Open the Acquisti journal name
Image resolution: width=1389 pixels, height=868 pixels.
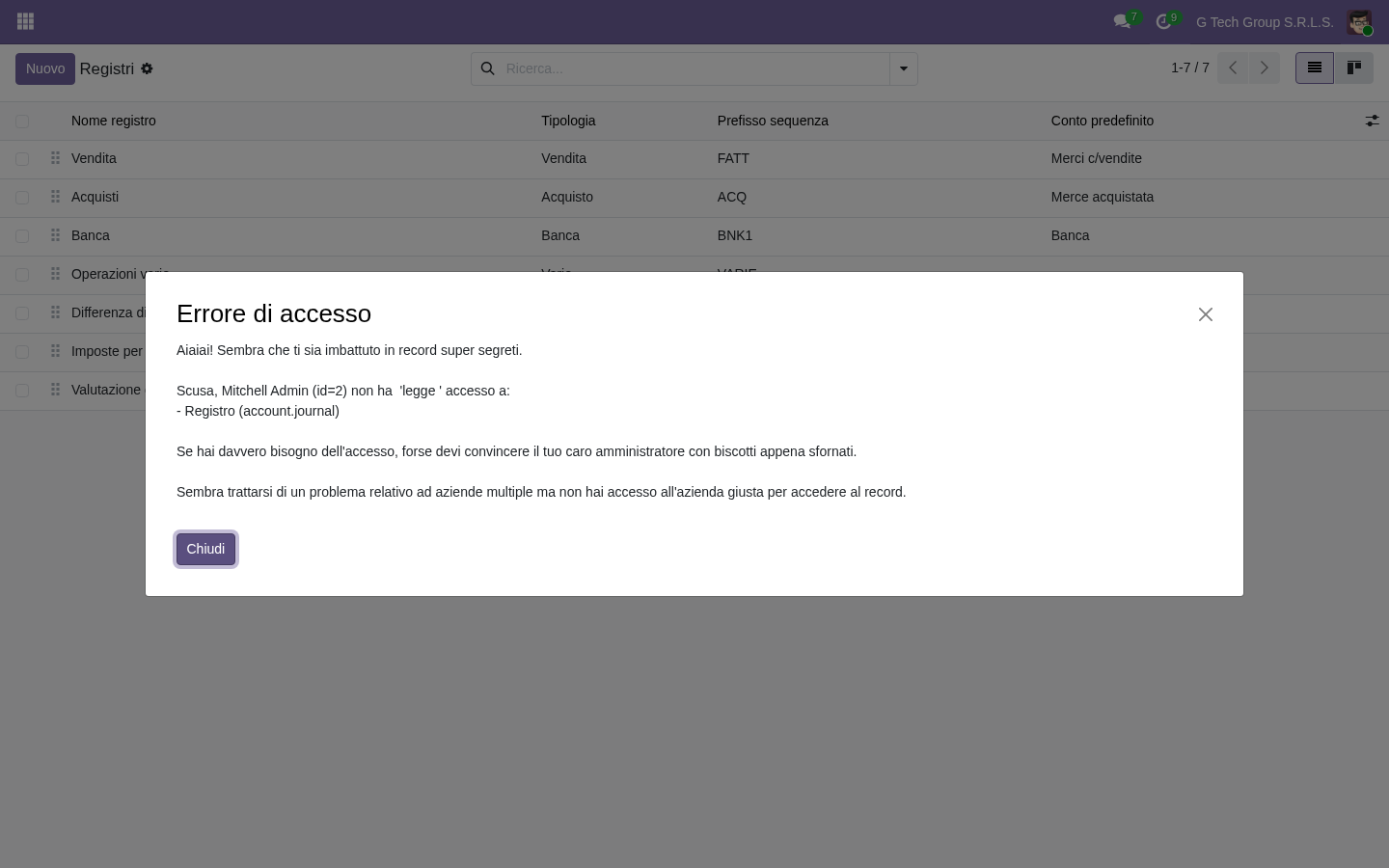click(x=95, y=197)
